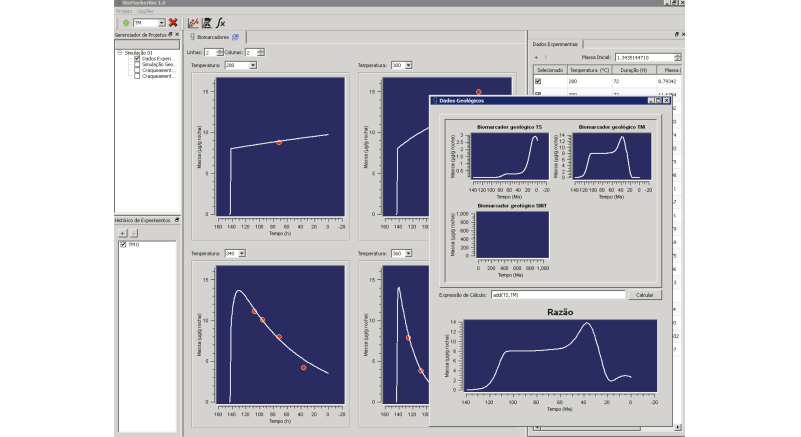Click the 280 temperature cell in table

click(x=589, y=81)
